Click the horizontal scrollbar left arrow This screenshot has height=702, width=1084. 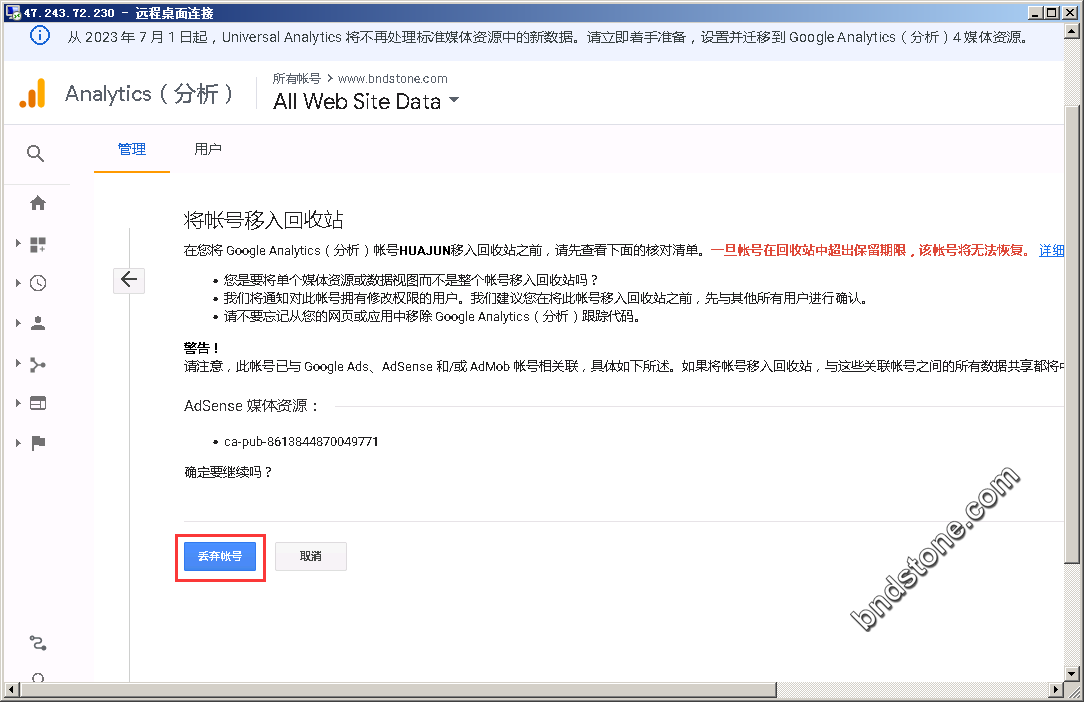(11, 689)
